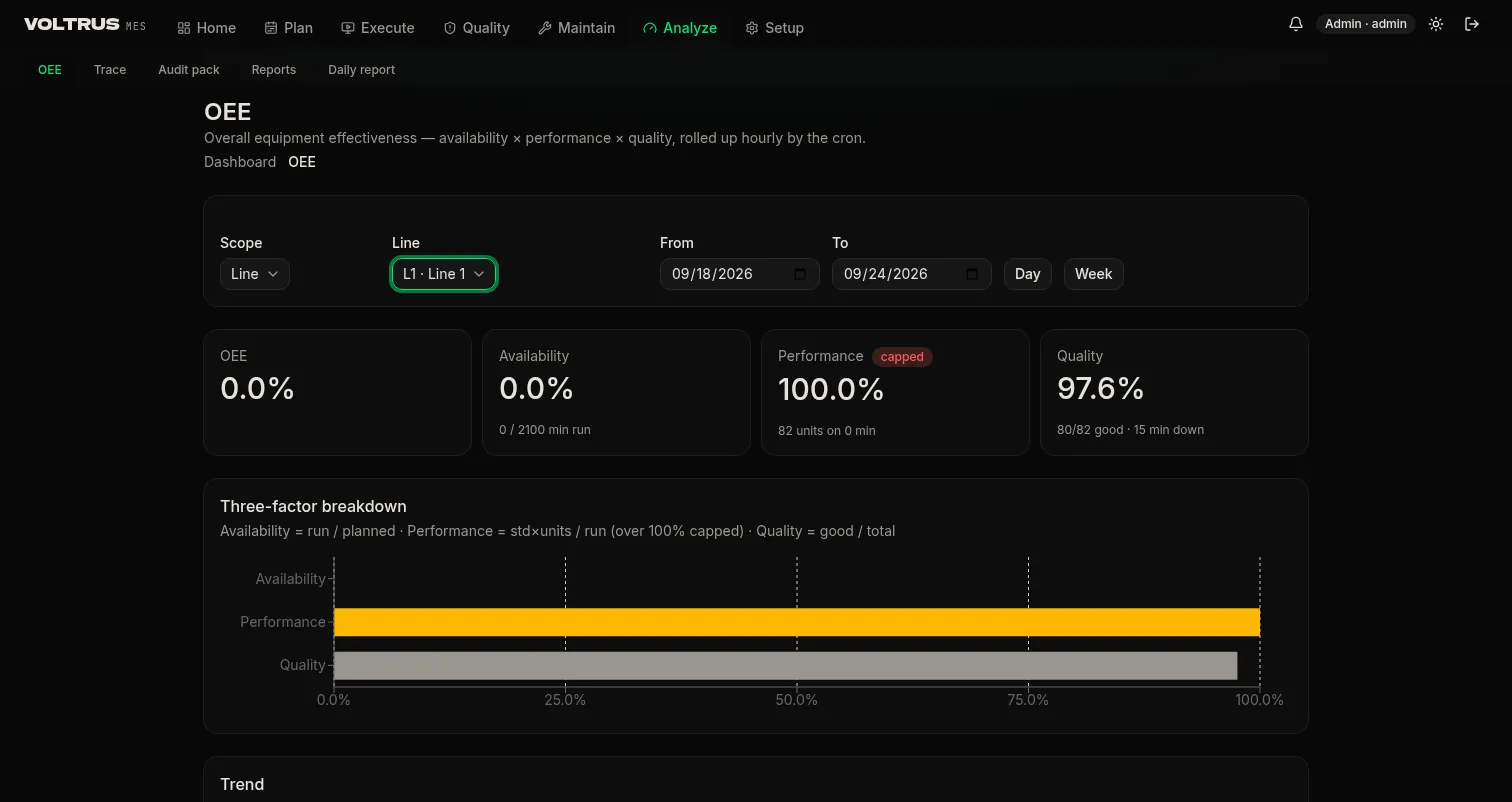
Task: Click the From date field 09/18/2026
Action: click(740, 274)
